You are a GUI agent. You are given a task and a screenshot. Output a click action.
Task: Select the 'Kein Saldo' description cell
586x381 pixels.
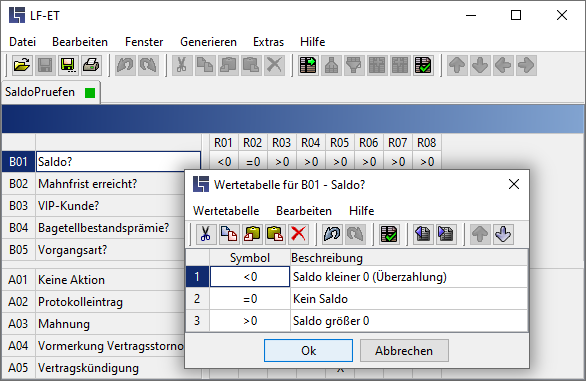[409, 299]
